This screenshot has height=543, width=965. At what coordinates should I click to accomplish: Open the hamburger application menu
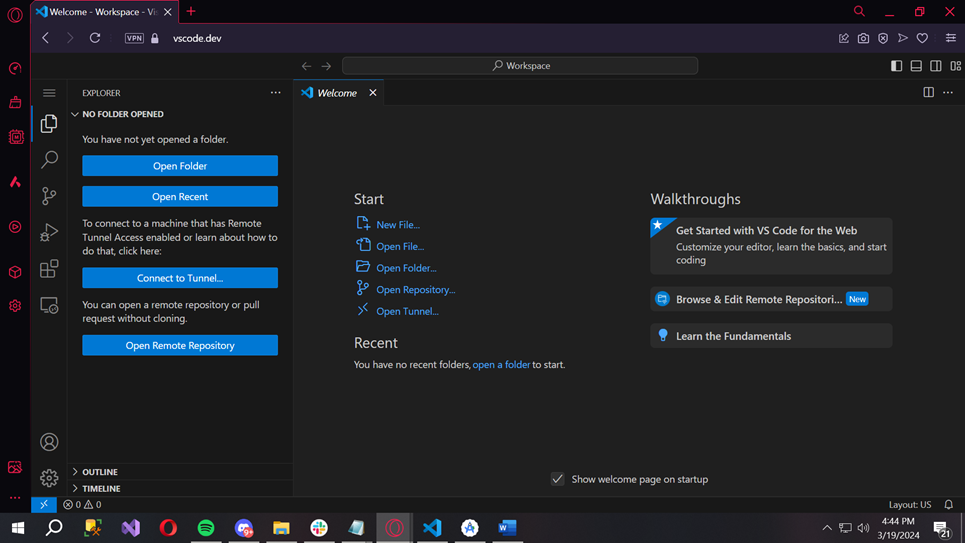pyautogui.click(x=49, y=93)
